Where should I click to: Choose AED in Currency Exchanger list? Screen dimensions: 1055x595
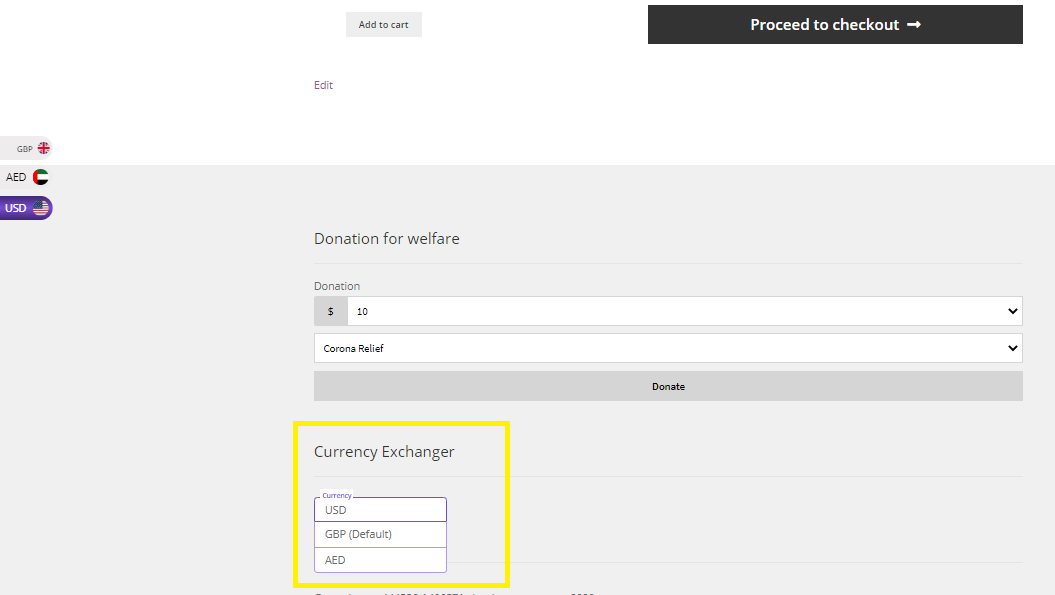pyautogui.click(x=380, y=560)
